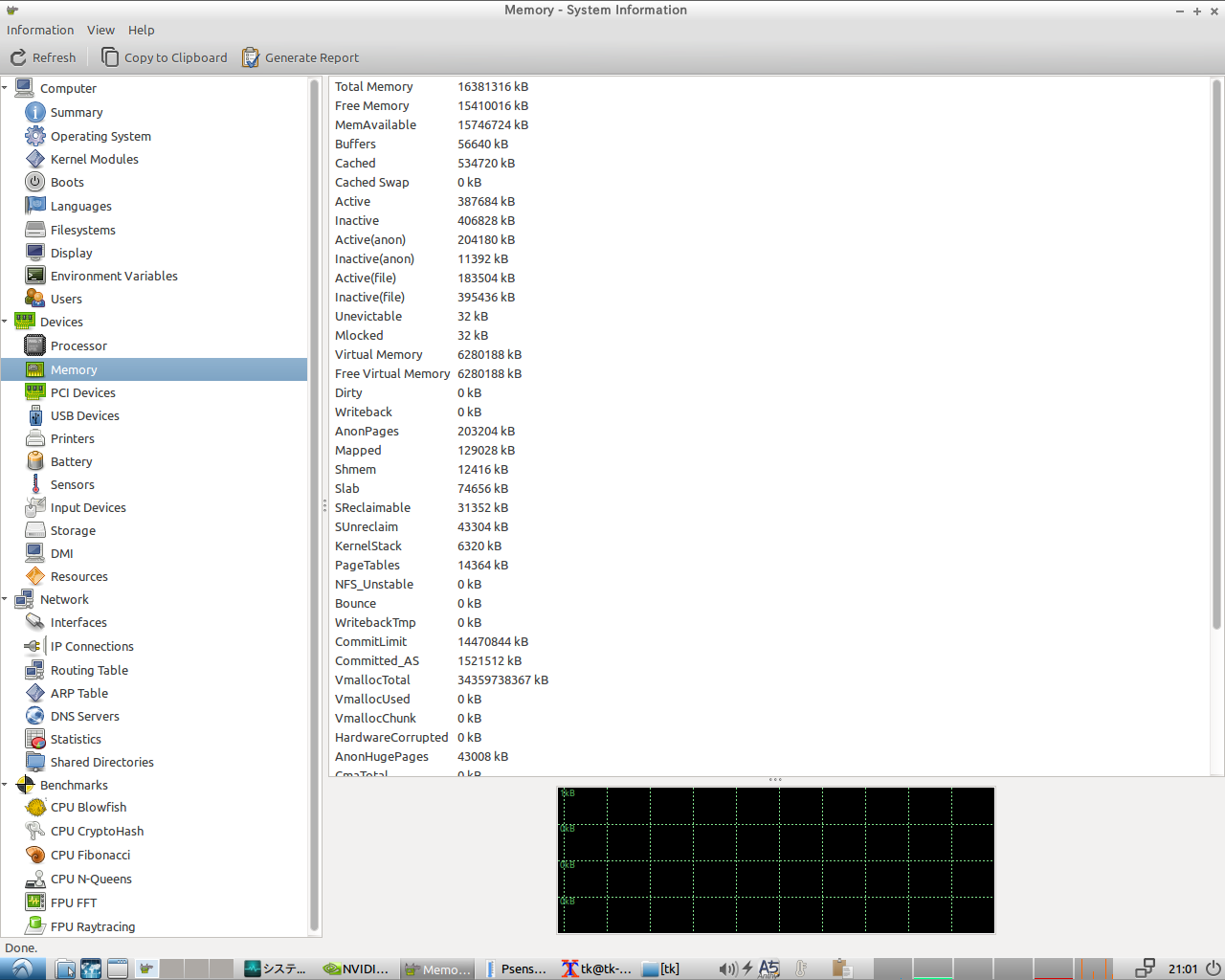Click the Generate Report icon

tap(251, 57)
